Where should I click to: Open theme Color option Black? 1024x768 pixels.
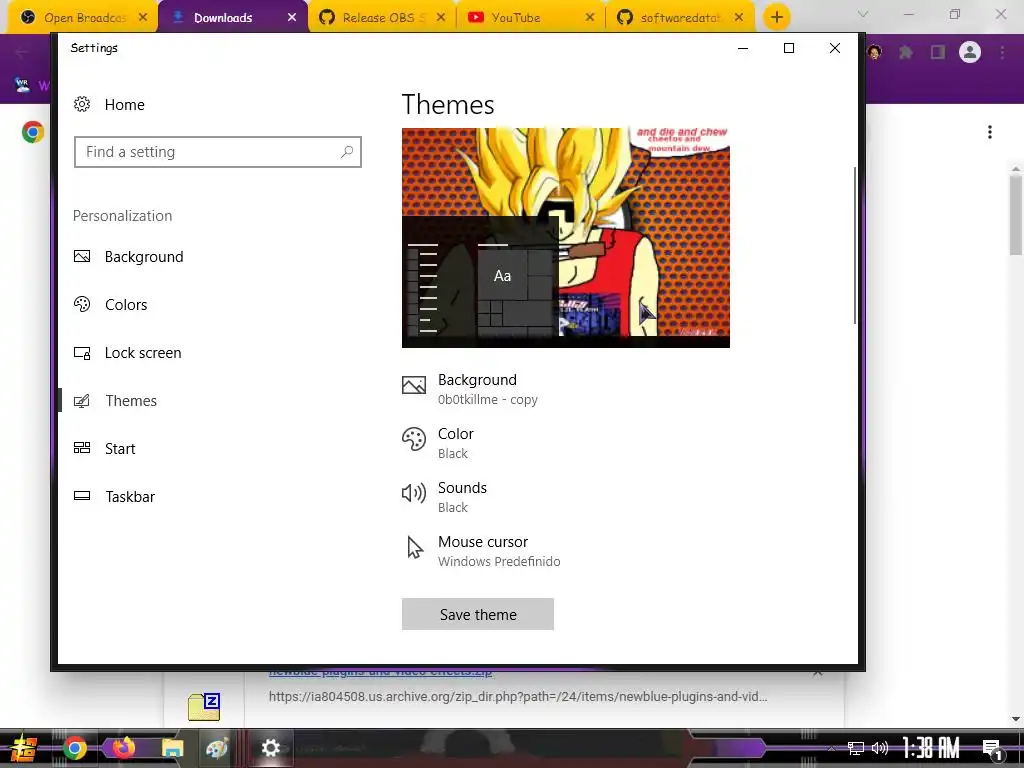pyautogui.click(x=438, y=443)
